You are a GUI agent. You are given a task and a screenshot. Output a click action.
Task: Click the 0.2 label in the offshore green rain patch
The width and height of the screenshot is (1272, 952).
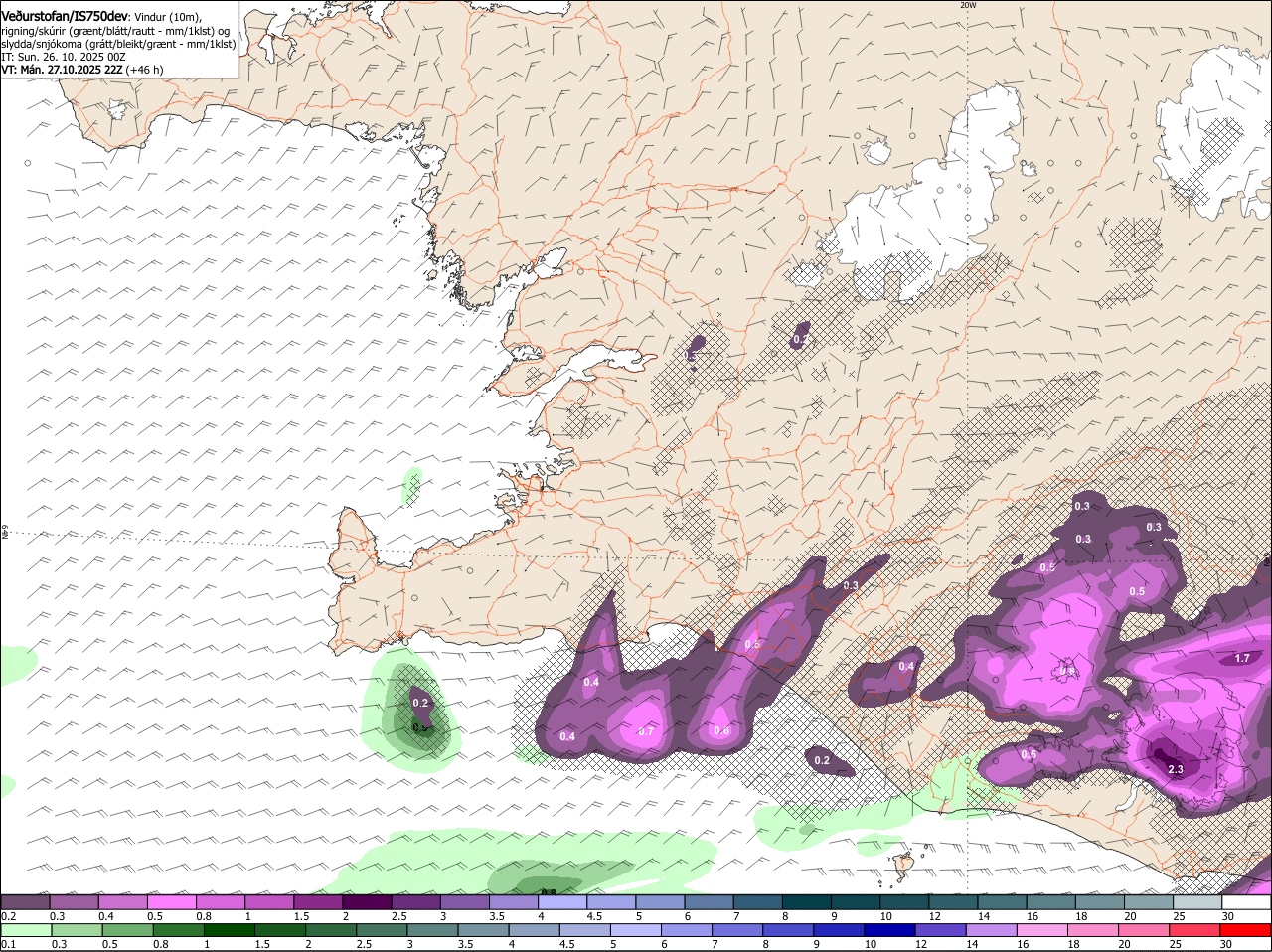419,703
